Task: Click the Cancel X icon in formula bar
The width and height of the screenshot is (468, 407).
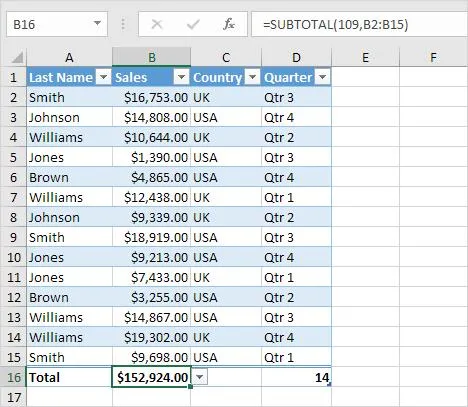Action: pos(157,24)
